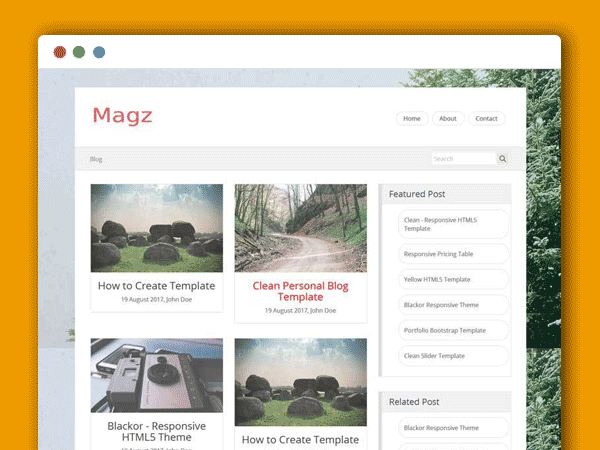Click the blue window dot
The height and width of the screenshot is (450, 600).
[99, 52]
